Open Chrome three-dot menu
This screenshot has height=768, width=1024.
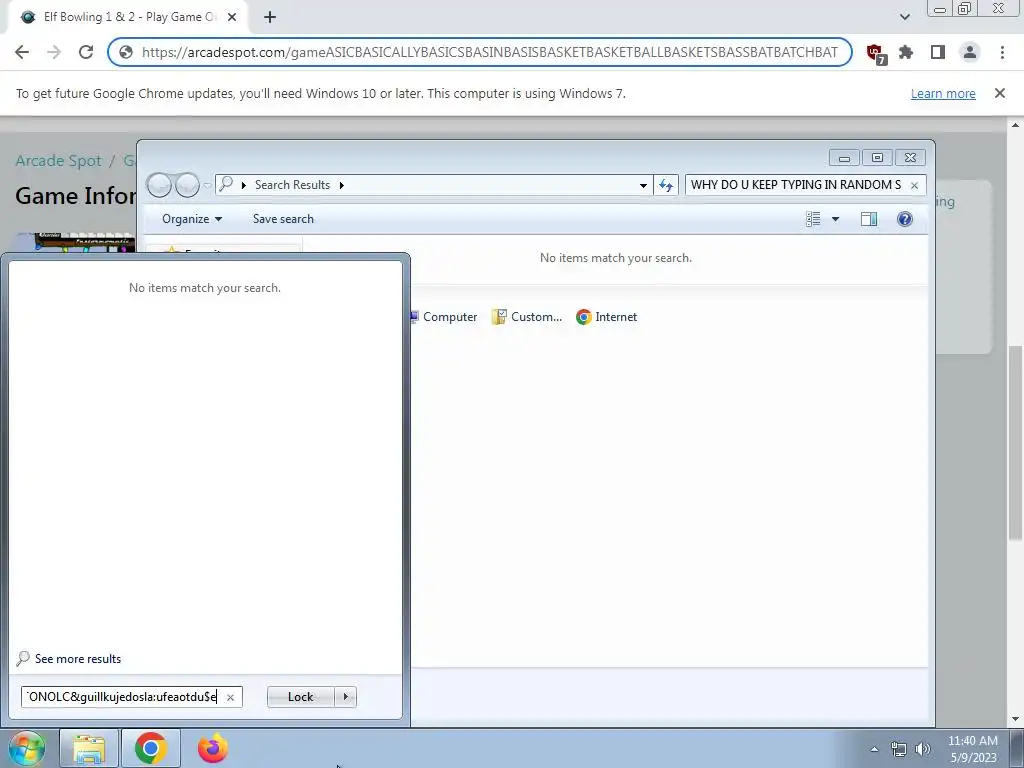[1002, 52]
